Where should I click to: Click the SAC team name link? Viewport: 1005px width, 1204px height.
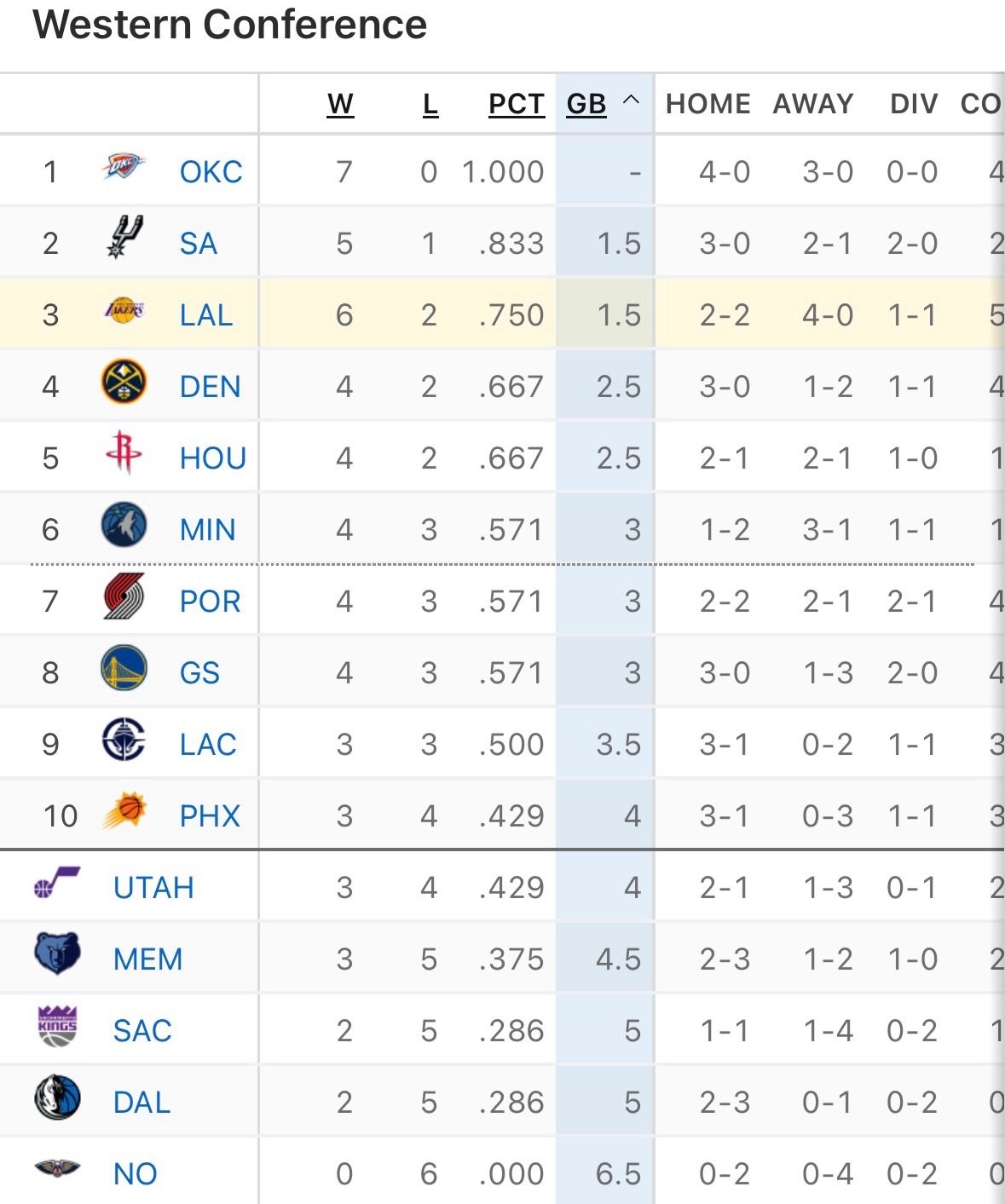point(142,1031)
